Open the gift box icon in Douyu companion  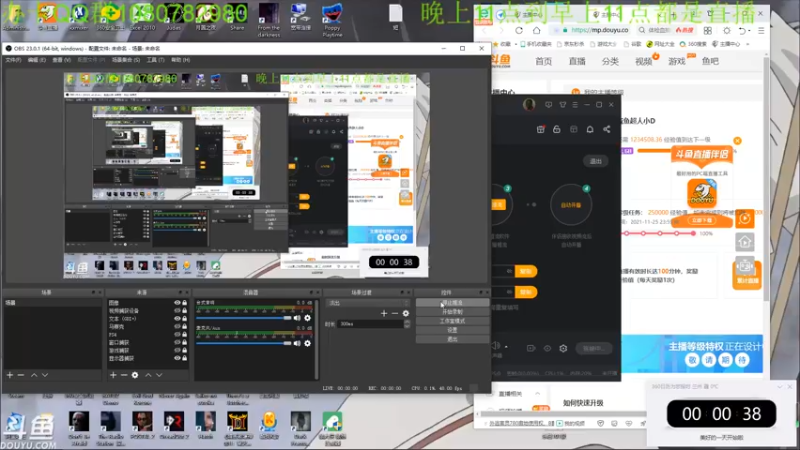tap(540, 129)
